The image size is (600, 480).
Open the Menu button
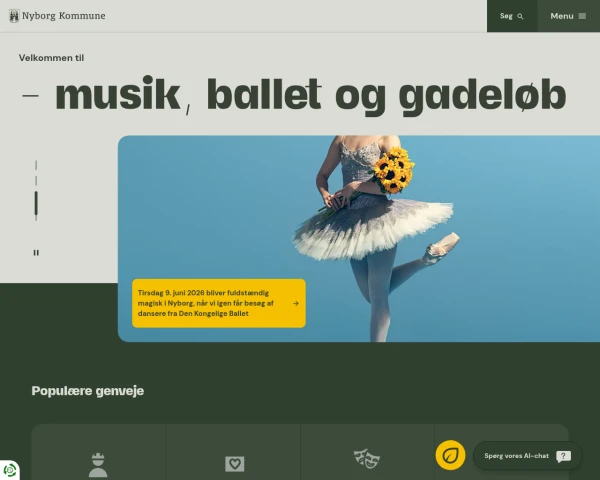pyautogui.click(x=569, y=16)
